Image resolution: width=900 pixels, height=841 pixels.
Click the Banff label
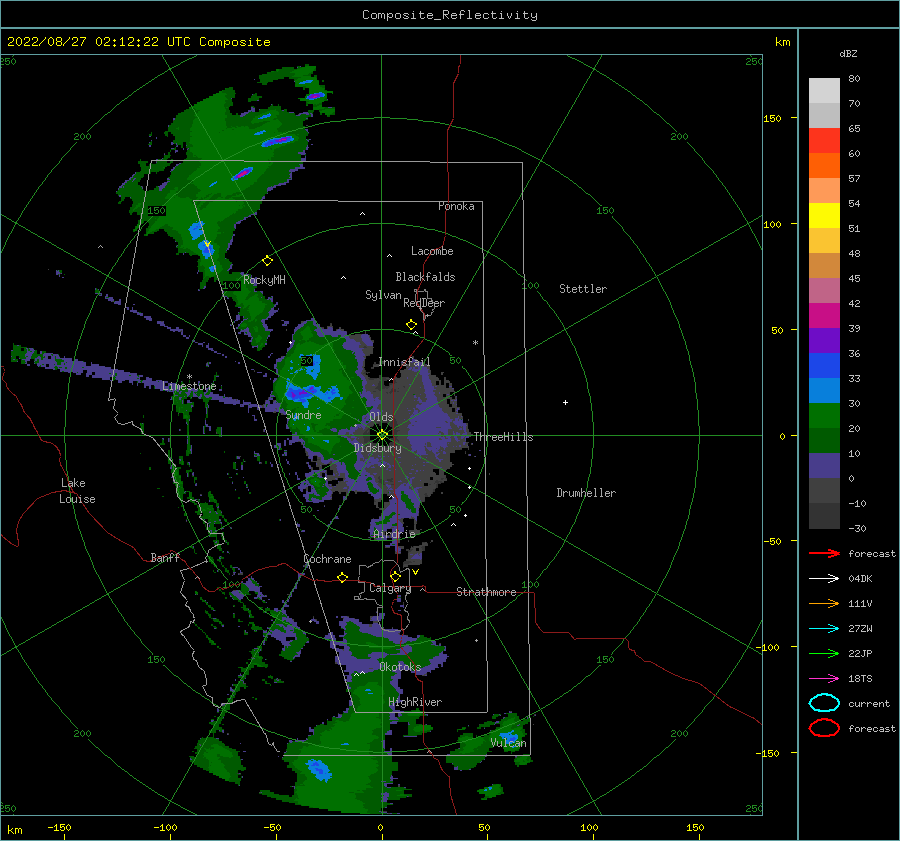pyautogui.click(x=165, y=557)
